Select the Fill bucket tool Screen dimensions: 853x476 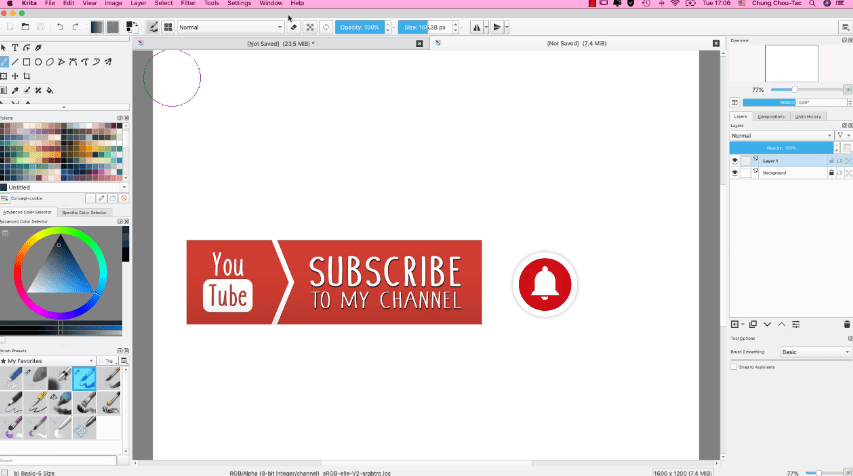coord(50,90)
